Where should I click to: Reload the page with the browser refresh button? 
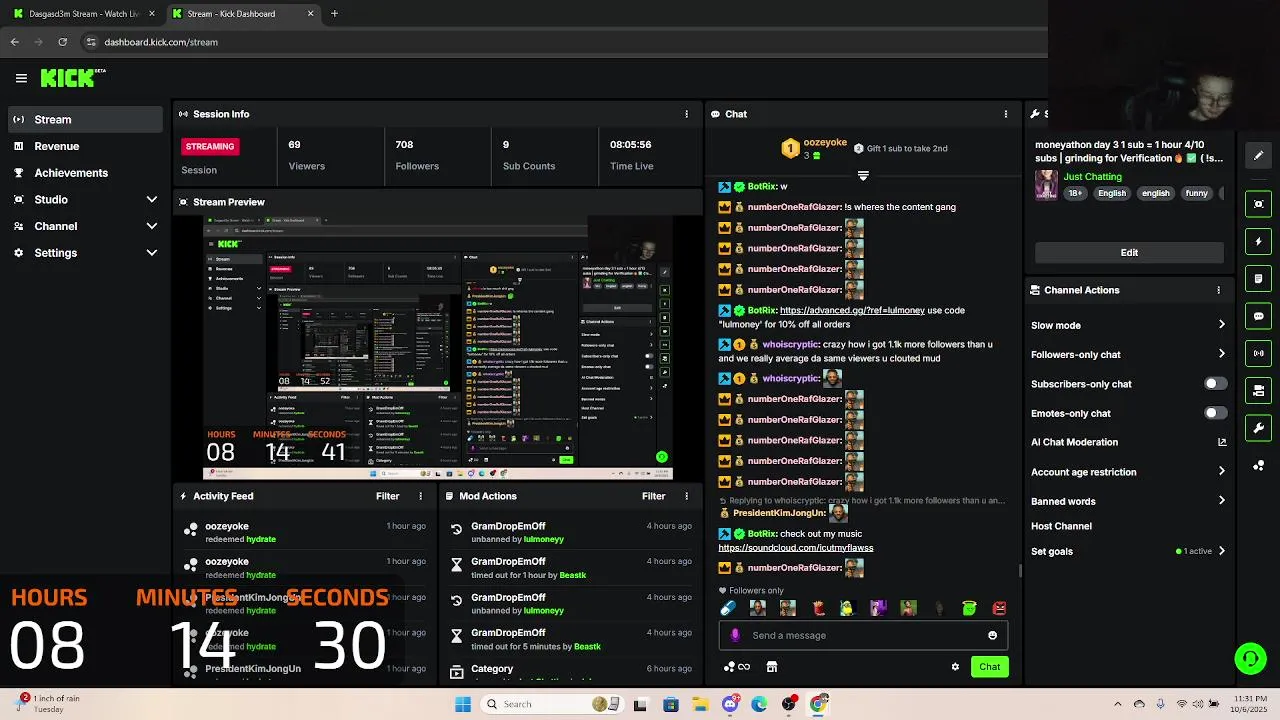(63, 42)
